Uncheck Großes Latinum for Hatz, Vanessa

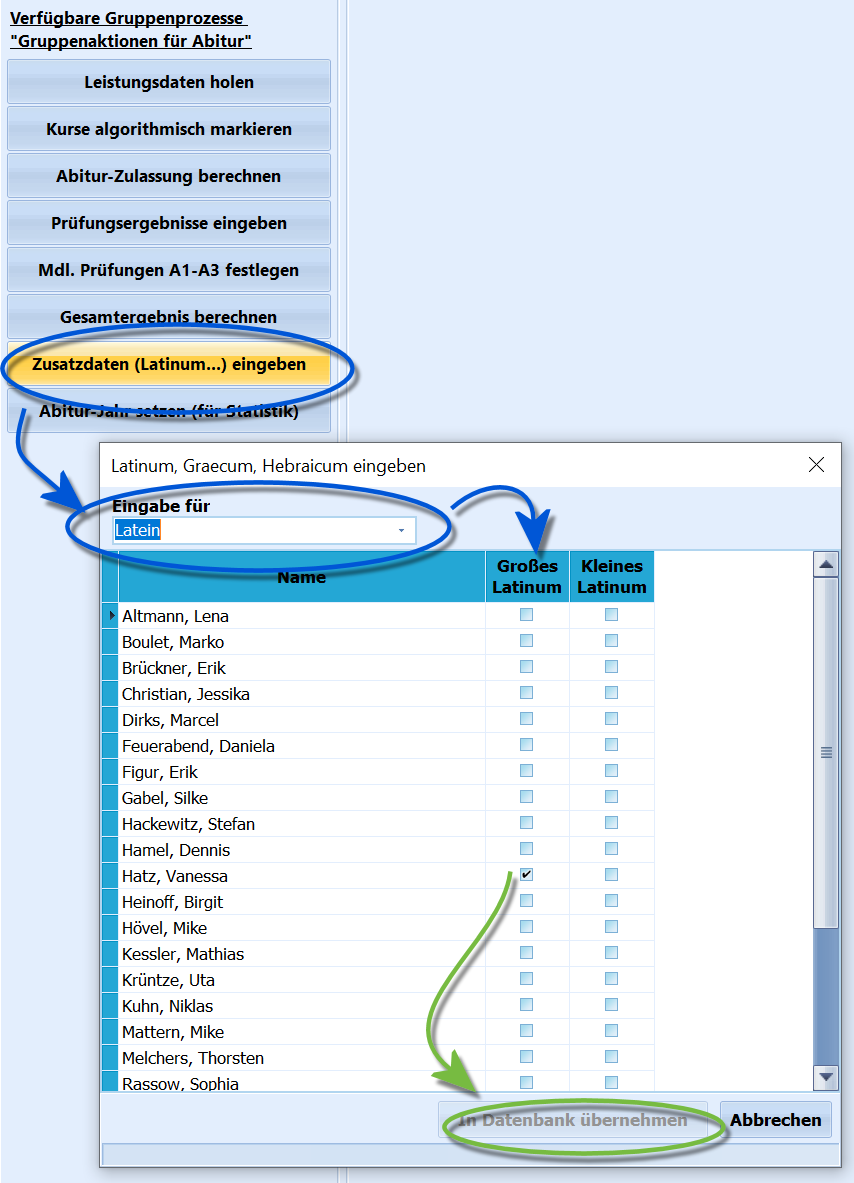(527, 874)
